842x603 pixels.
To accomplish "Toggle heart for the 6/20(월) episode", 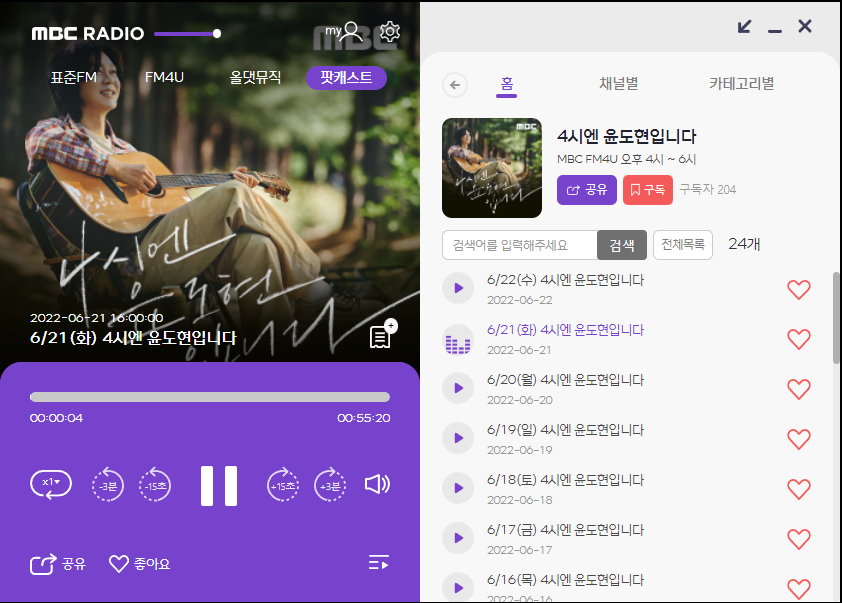I will 798,389.
